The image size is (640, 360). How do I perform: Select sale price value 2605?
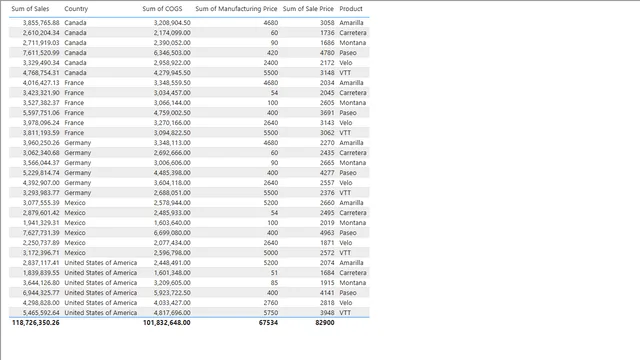[x=327, y=103]
